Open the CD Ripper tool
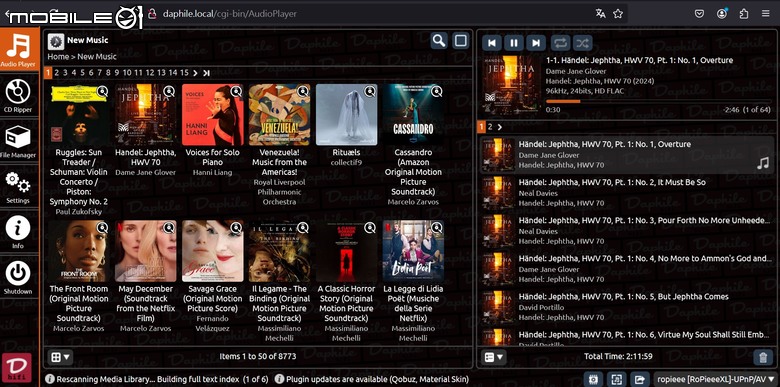 click(18, 96)
